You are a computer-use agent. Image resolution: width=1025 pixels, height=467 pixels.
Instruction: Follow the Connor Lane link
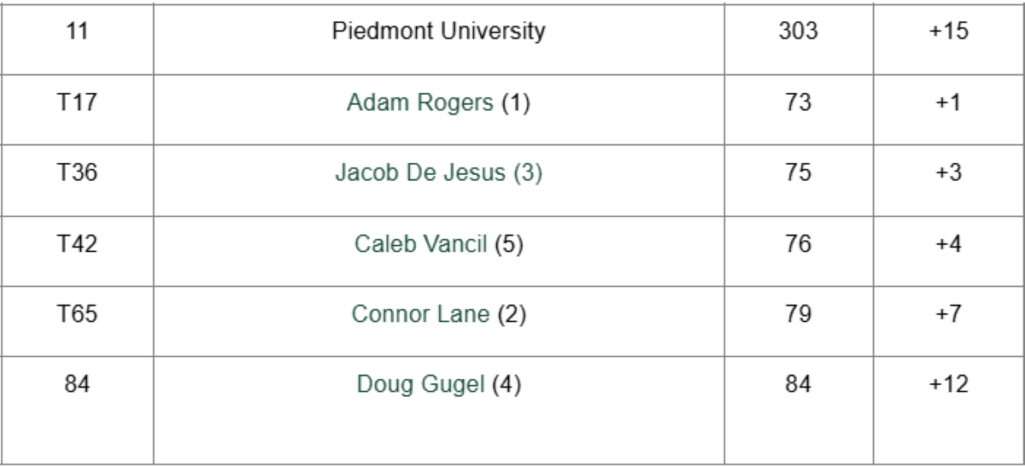pos(421,314)
